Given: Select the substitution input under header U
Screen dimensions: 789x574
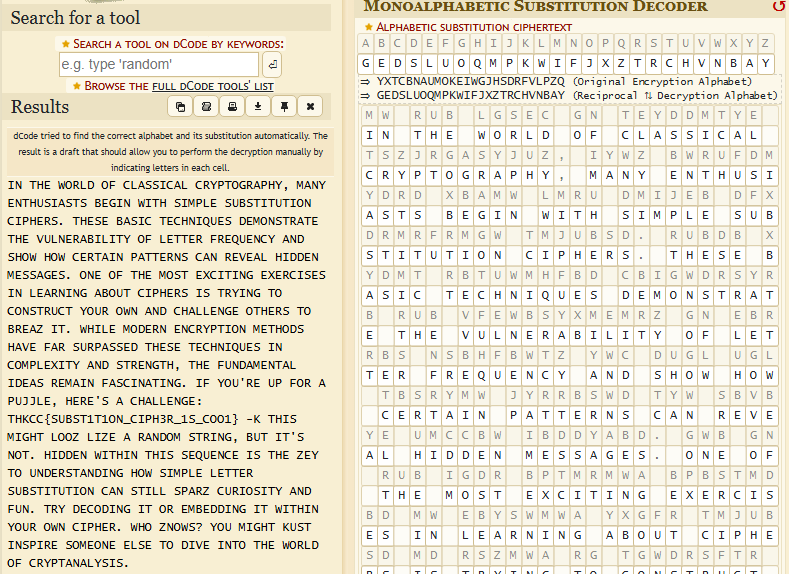Looking at the screenshot, I should tap(685, 64).
